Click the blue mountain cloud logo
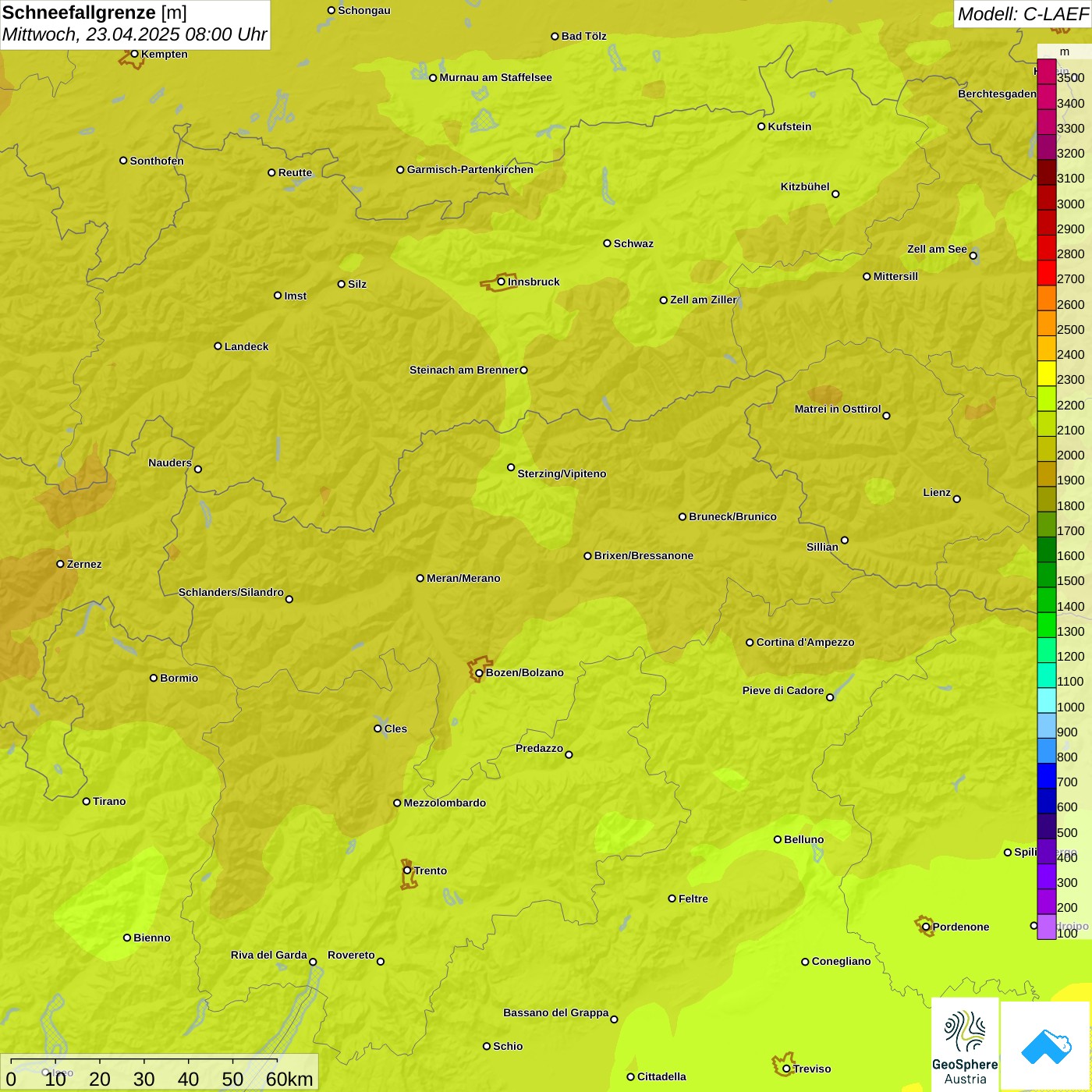The image size is (1092, 1092). click(x=1046, y=1047)
